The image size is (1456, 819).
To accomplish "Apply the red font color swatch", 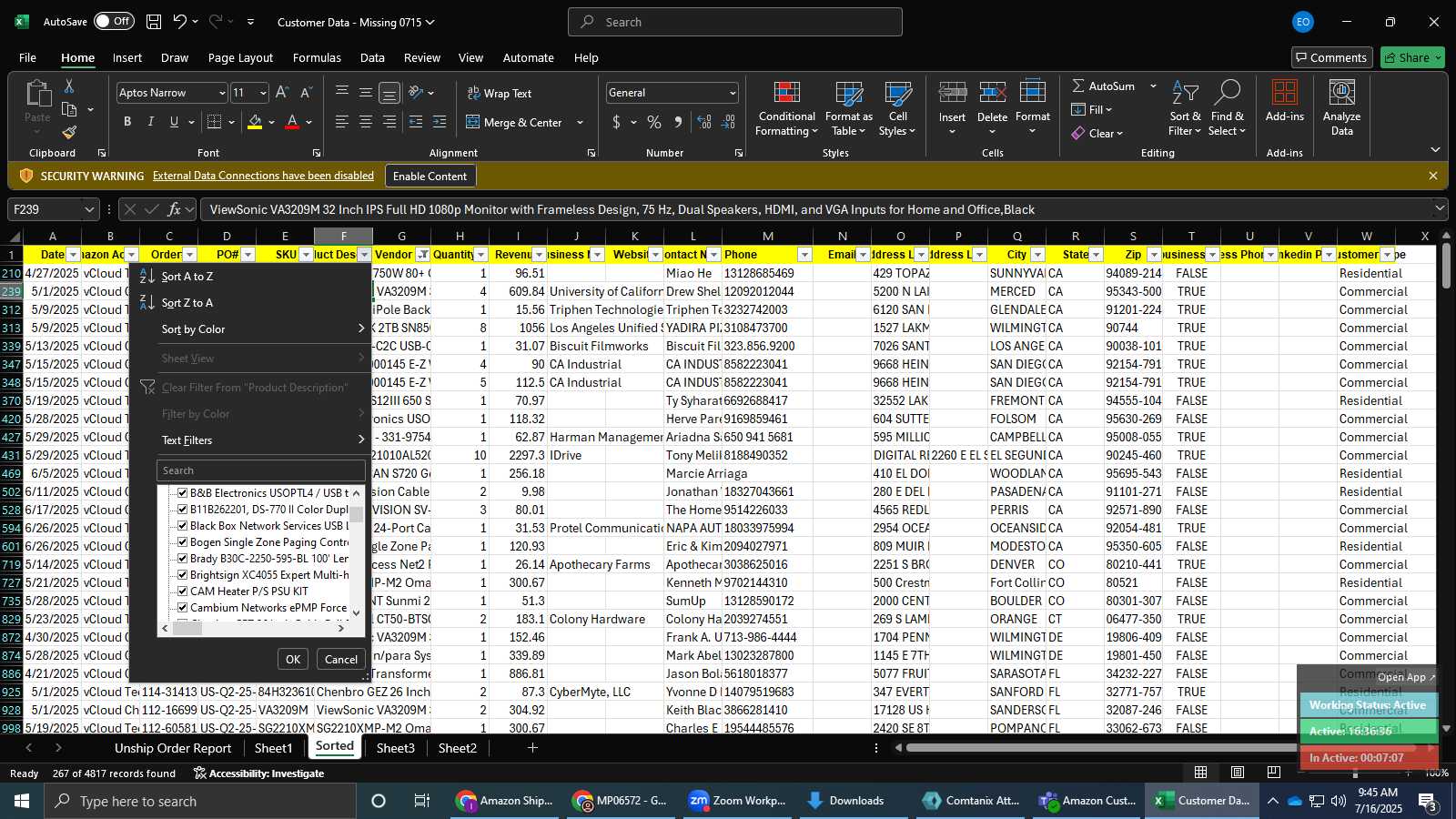I will point(292,122).
